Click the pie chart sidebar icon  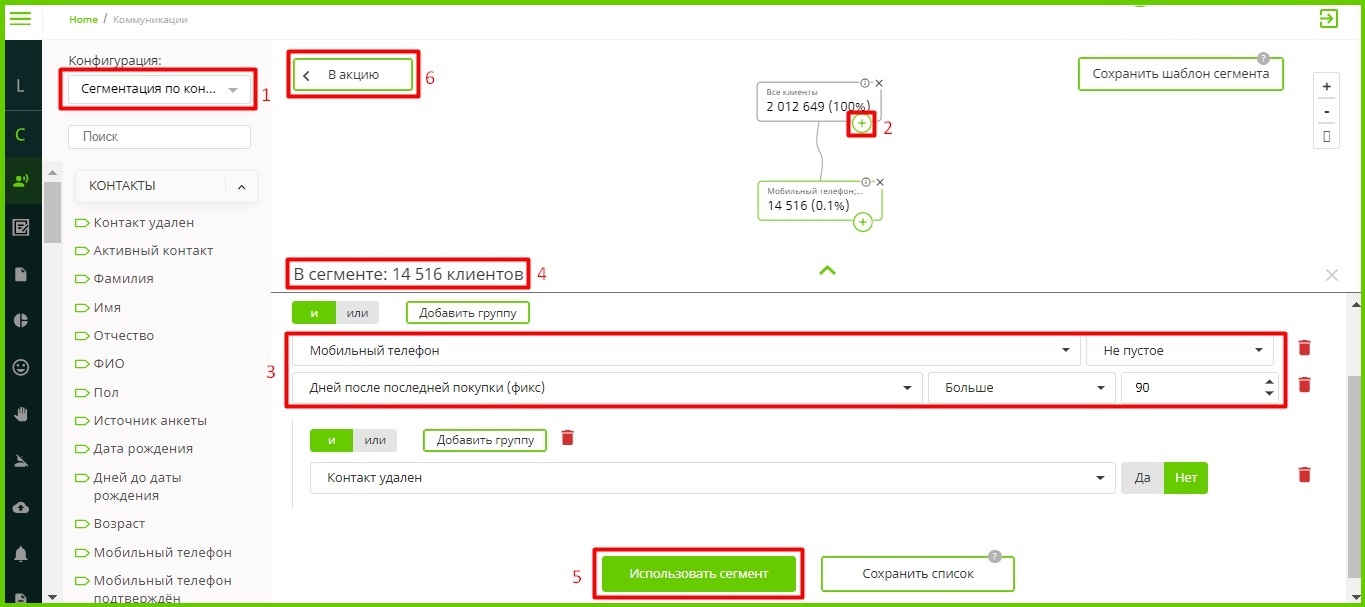[x=20, y=320]
